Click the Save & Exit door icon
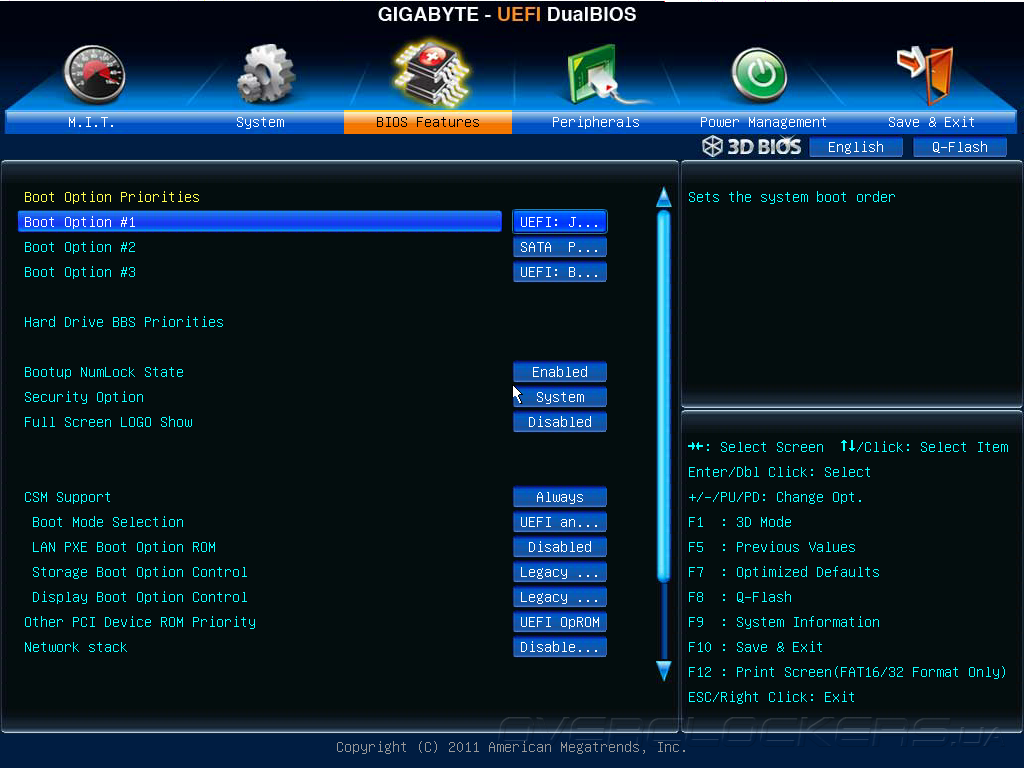Image resolution: width=1024 pixels, height=768 pixels. coord(926,74)
